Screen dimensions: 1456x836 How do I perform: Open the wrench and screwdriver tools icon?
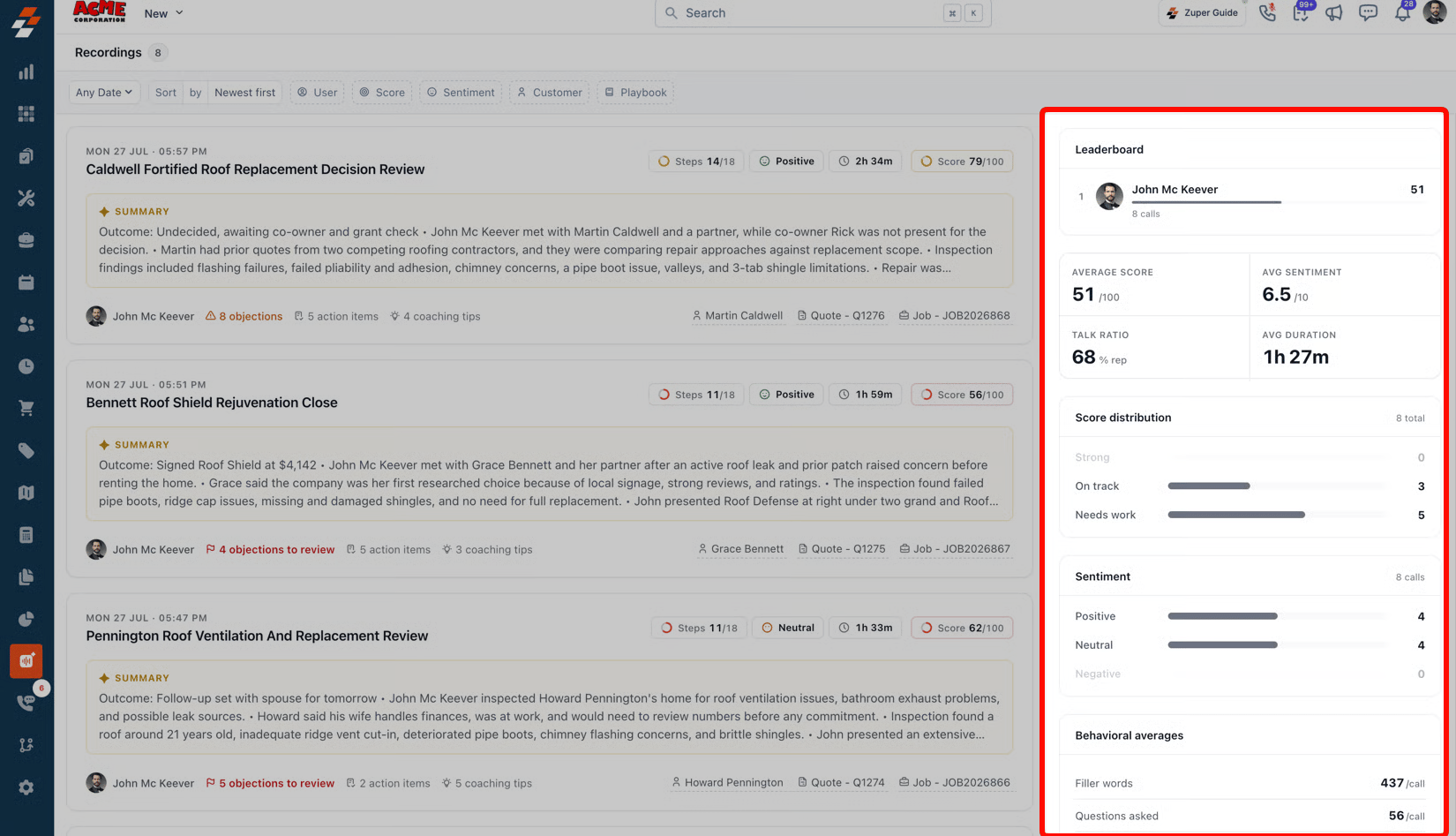26,199
